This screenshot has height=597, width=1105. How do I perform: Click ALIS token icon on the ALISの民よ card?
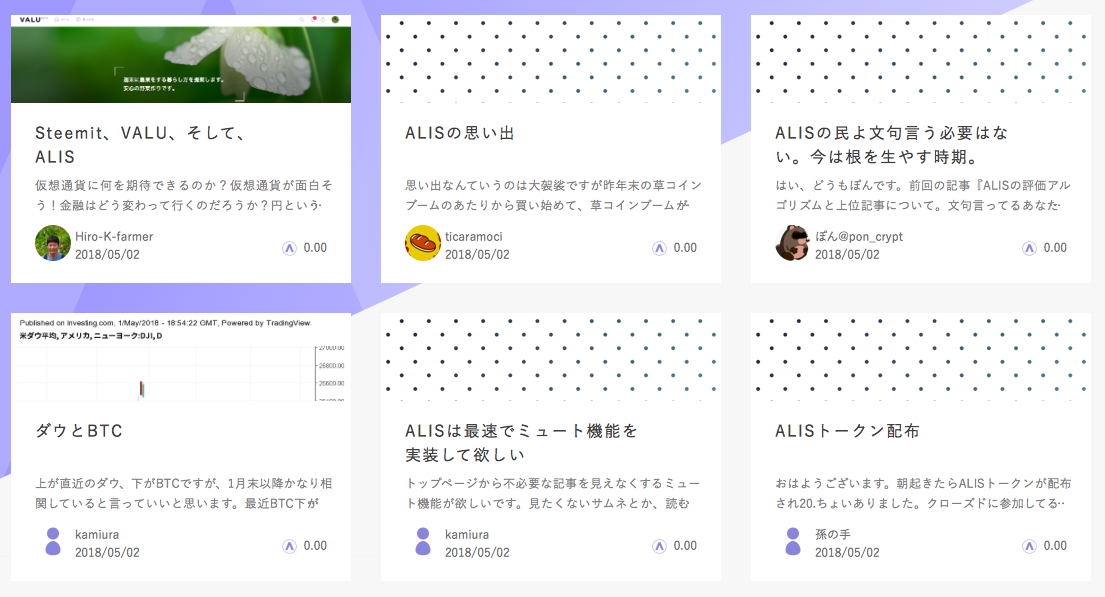tap(1030, 248)
